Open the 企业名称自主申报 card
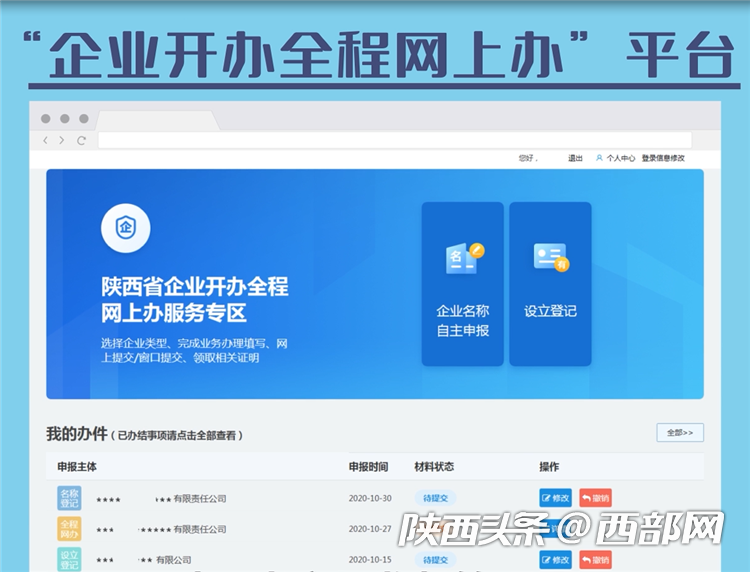750x572 pixels. tap(463, 284)
